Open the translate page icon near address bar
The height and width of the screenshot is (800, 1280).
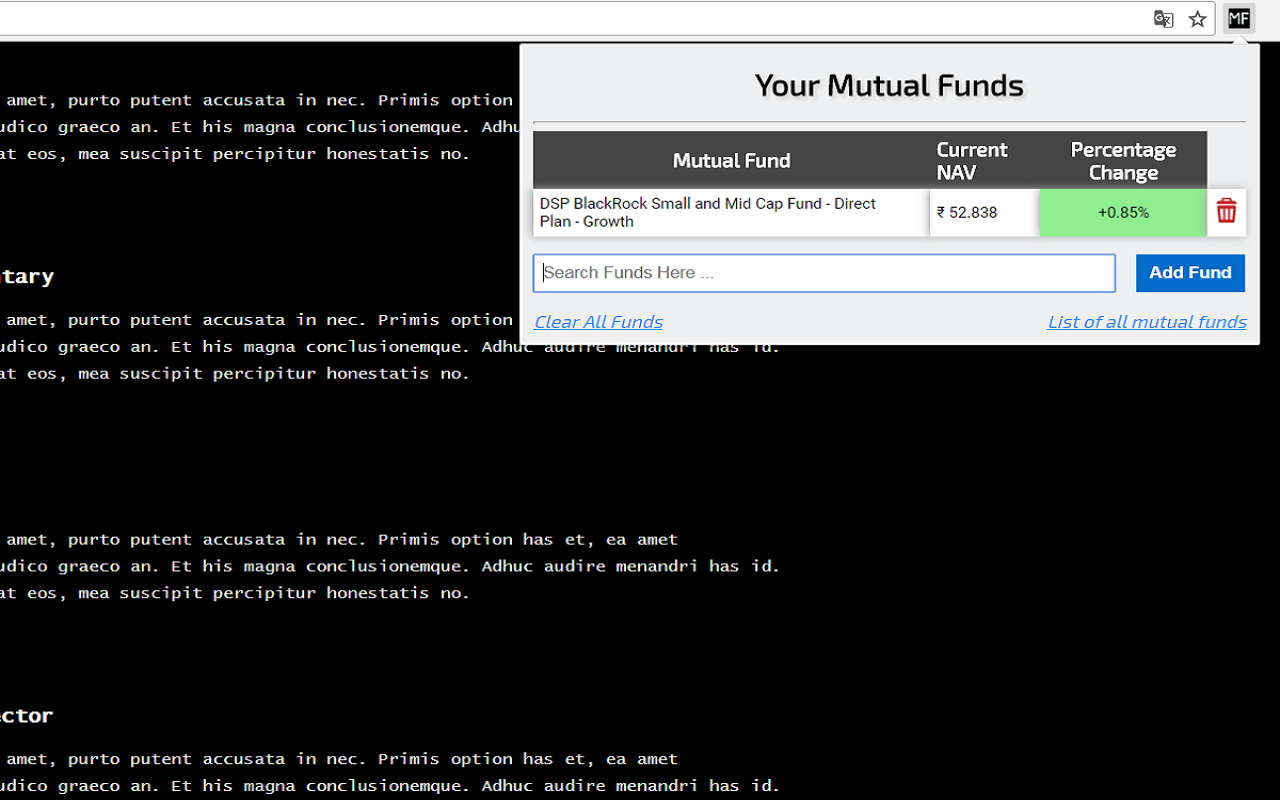pos(1163,18)
